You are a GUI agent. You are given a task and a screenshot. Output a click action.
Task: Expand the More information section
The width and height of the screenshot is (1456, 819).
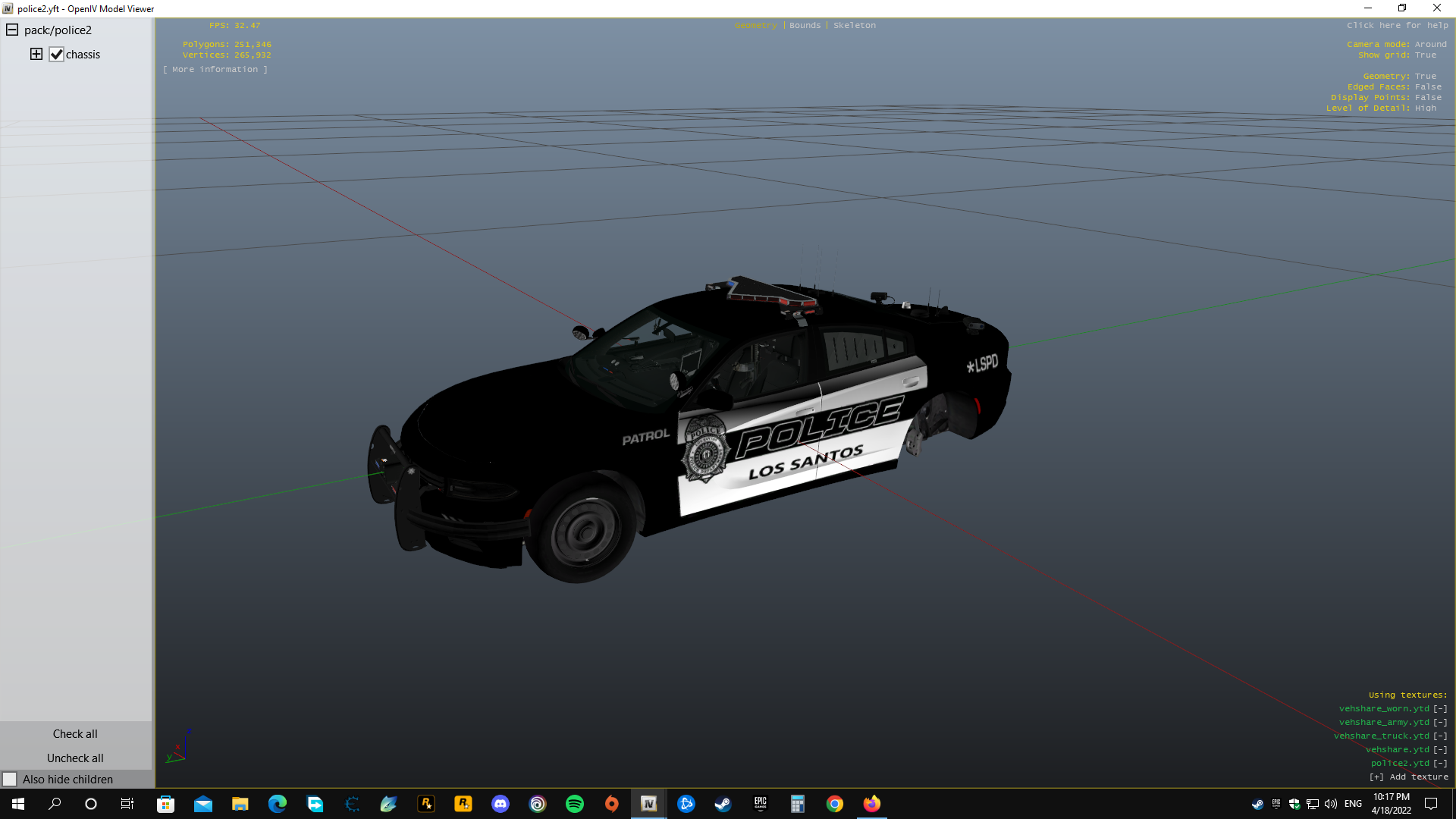pos(215,69)
